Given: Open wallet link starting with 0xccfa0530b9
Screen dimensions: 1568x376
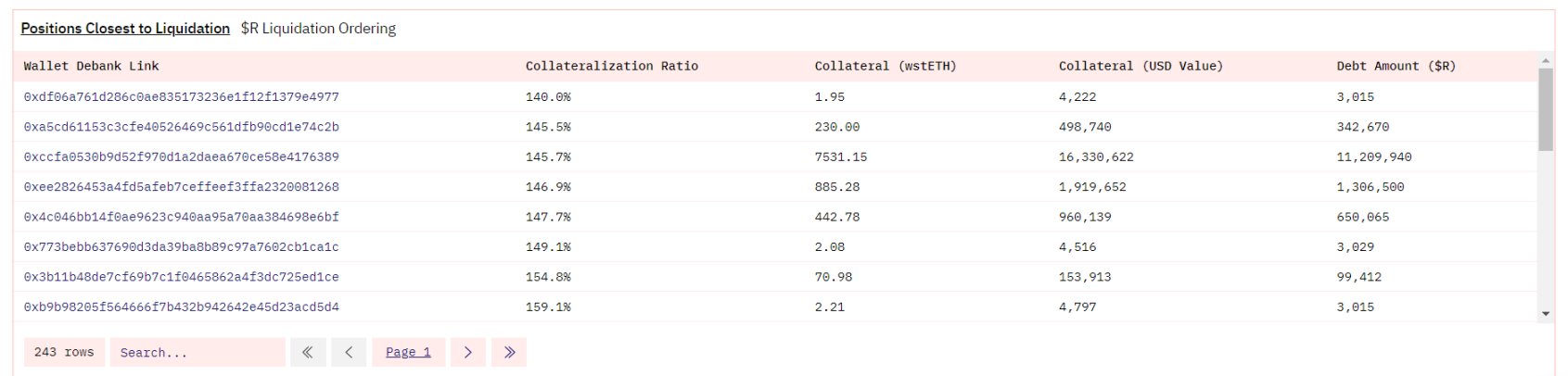Looking at the screenshot, I should pos(181,157).
